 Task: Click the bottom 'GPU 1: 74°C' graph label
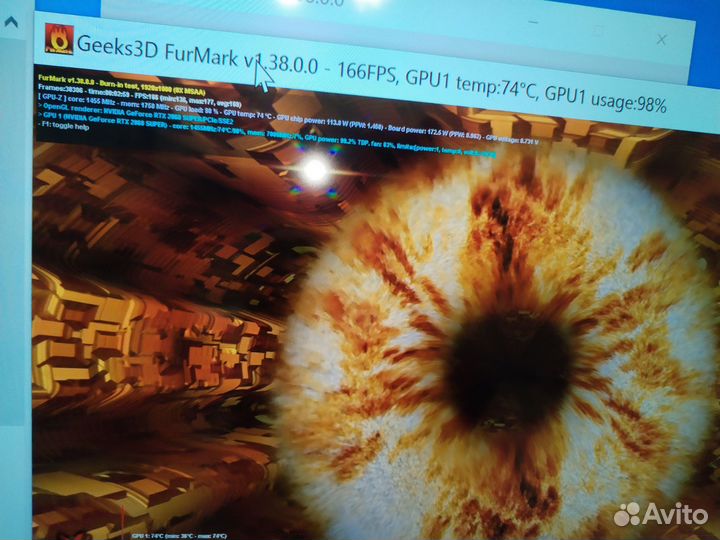coord(179,535)
